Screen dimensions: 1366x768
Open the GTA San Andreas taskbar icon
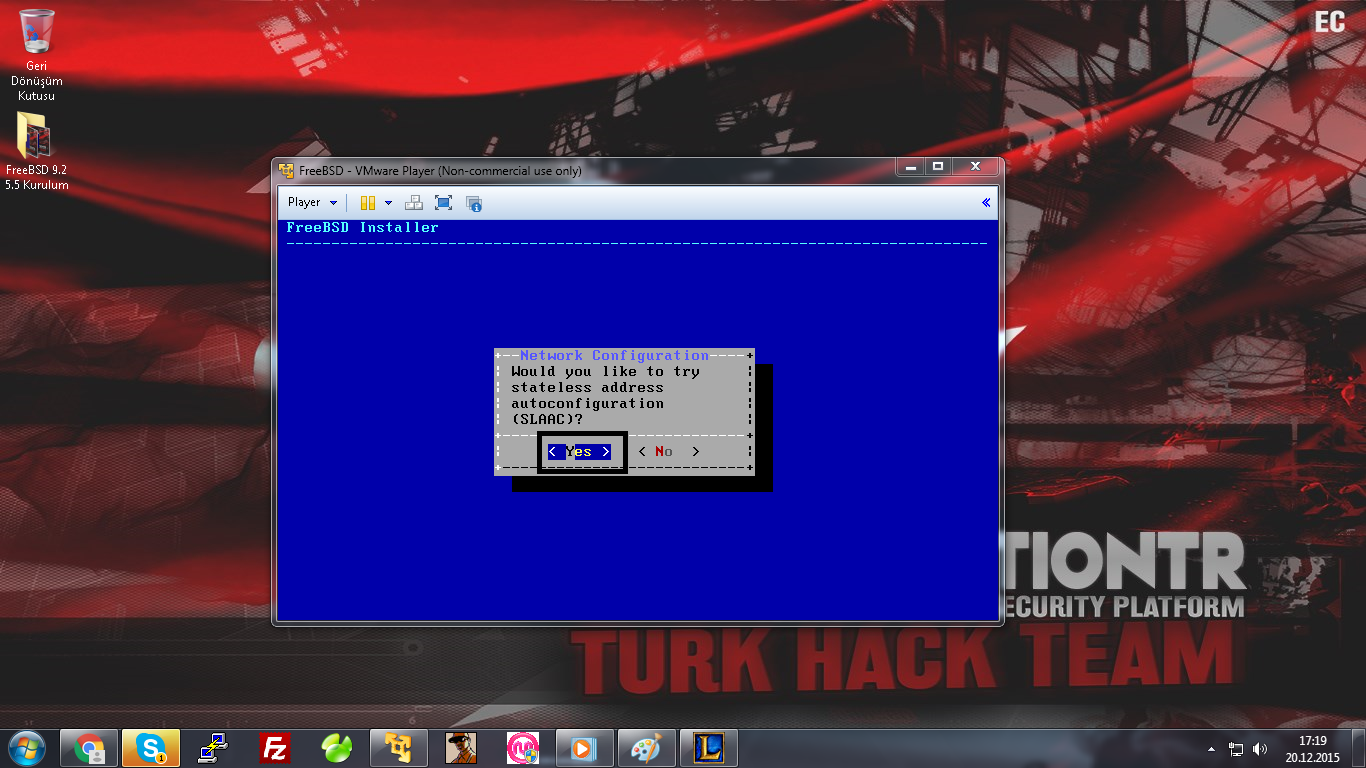click(461, 748)
